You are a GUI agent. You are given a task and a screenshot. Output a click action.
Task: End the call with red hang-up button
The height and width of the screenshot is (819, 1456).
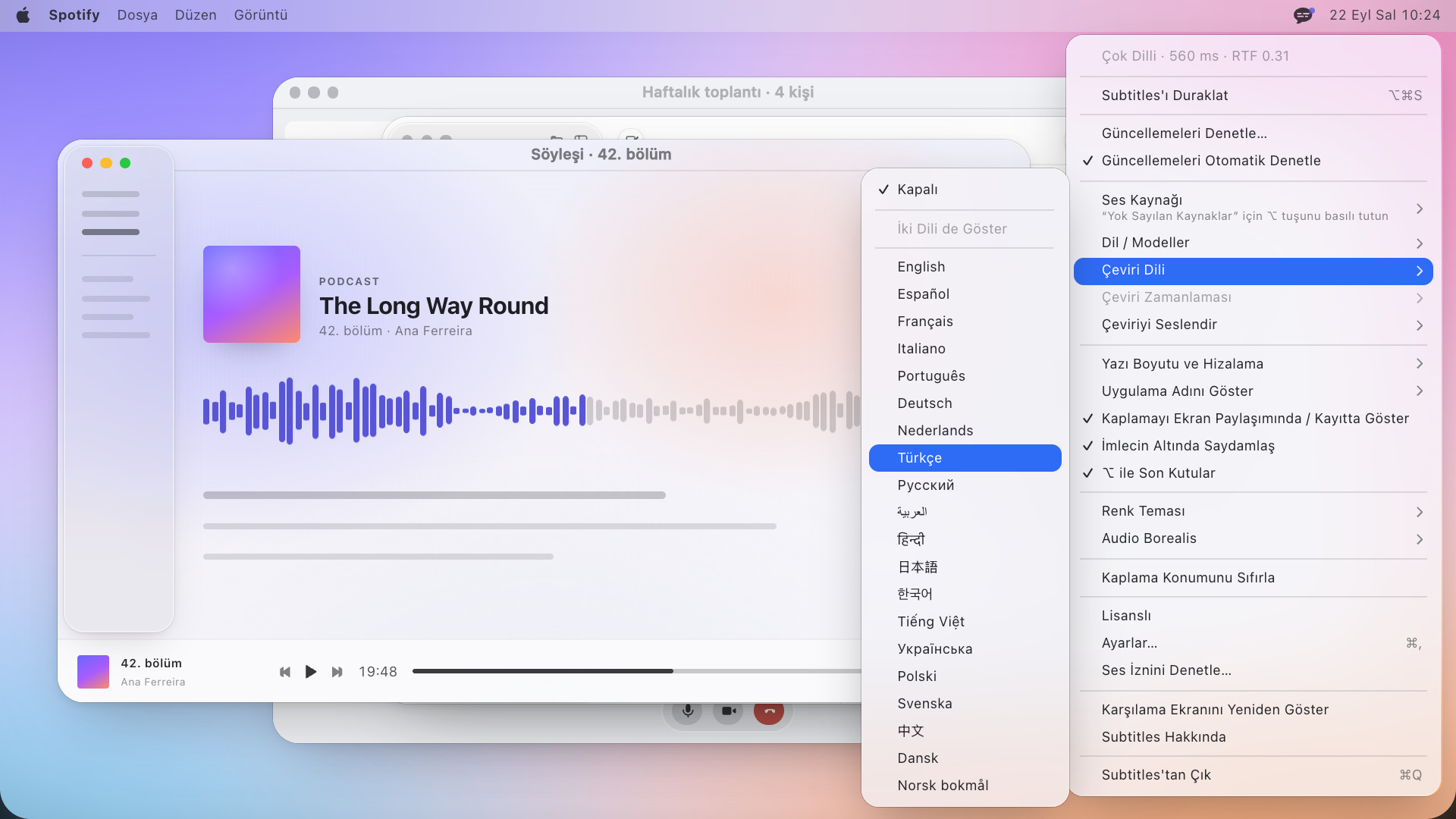769,711
